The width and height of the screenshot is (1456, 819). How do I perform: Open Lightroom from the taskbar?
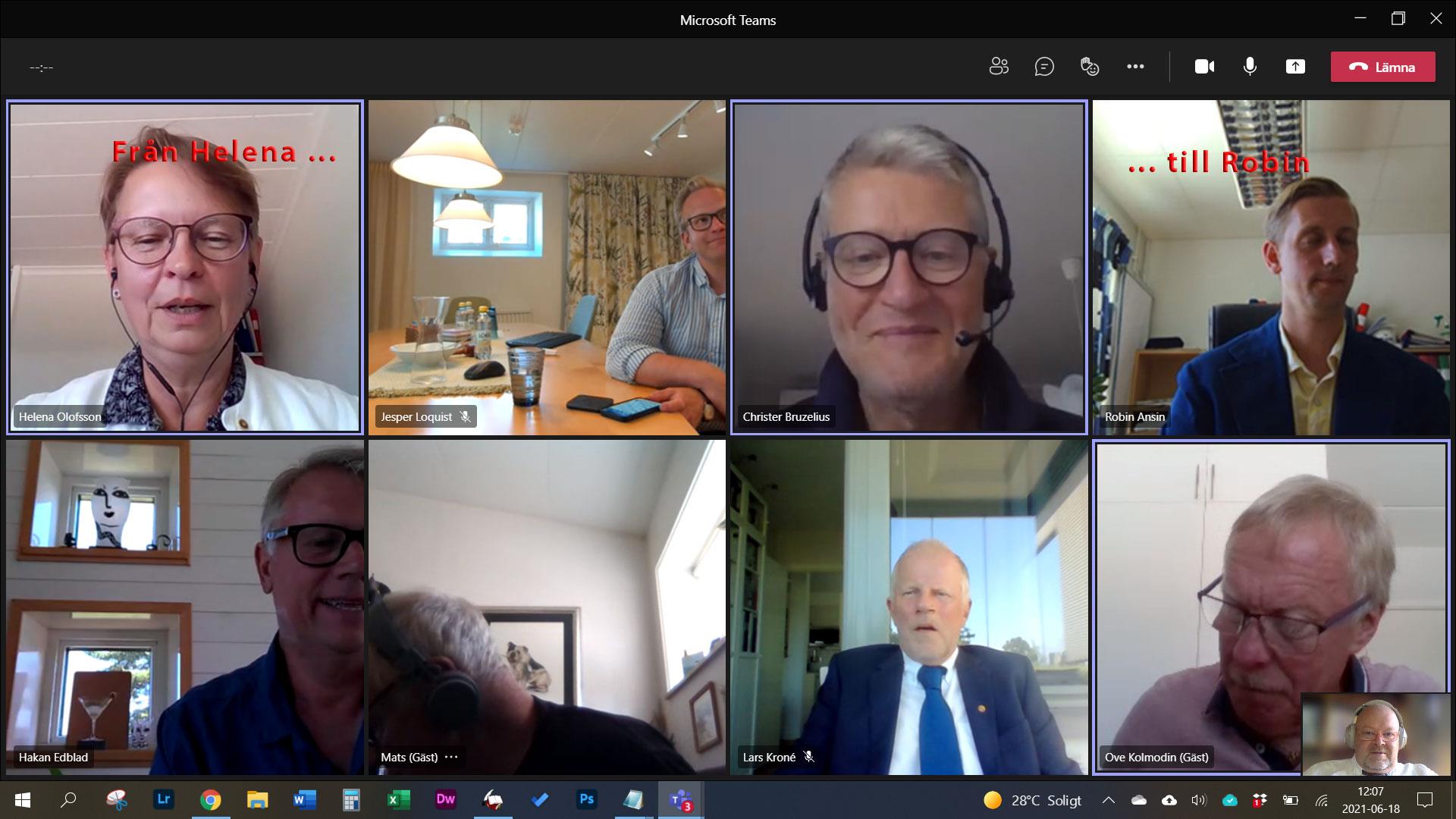pos(163,799)
